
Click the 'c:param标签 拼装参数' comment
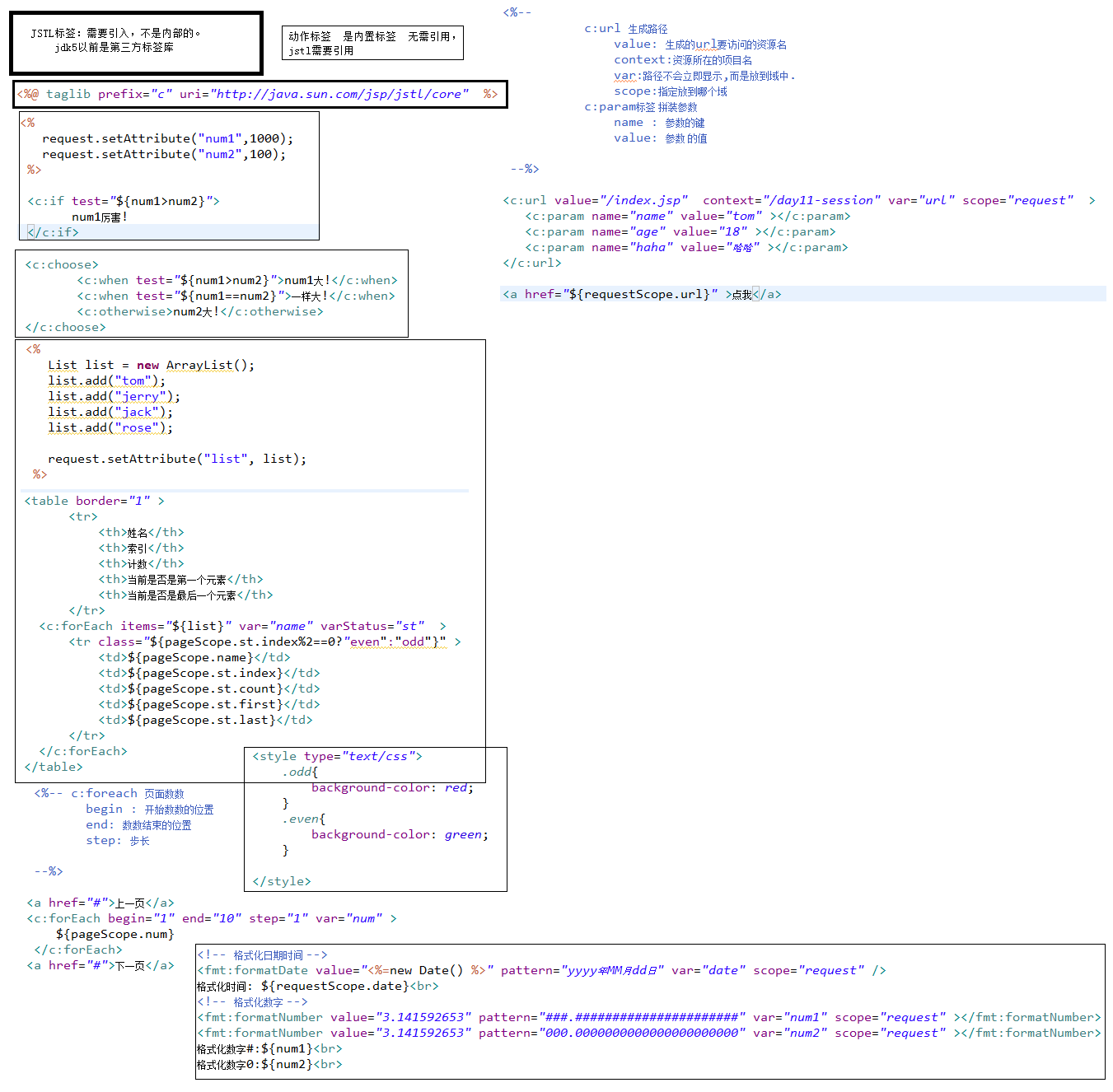pos(641,107)
